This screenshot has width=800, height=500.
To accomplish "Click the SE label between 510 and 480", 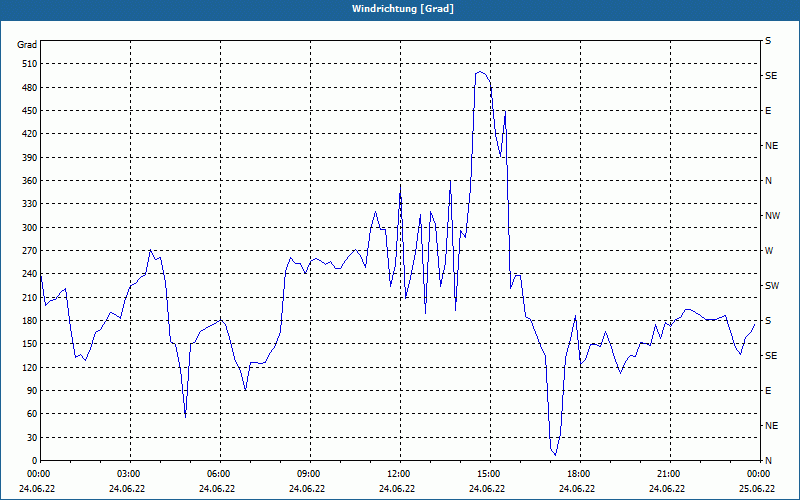I will (771, 76).
